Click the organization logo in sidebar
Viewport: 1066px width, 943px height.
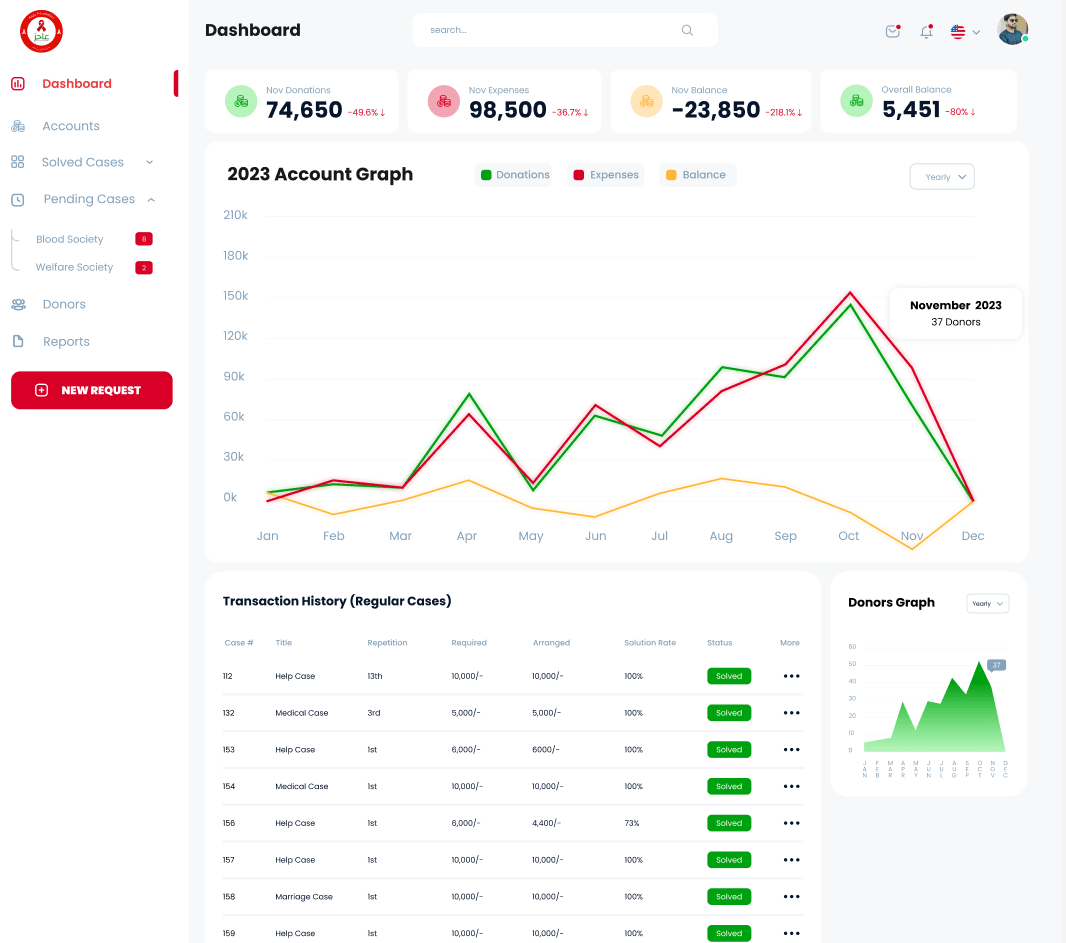tap(41, 31)
